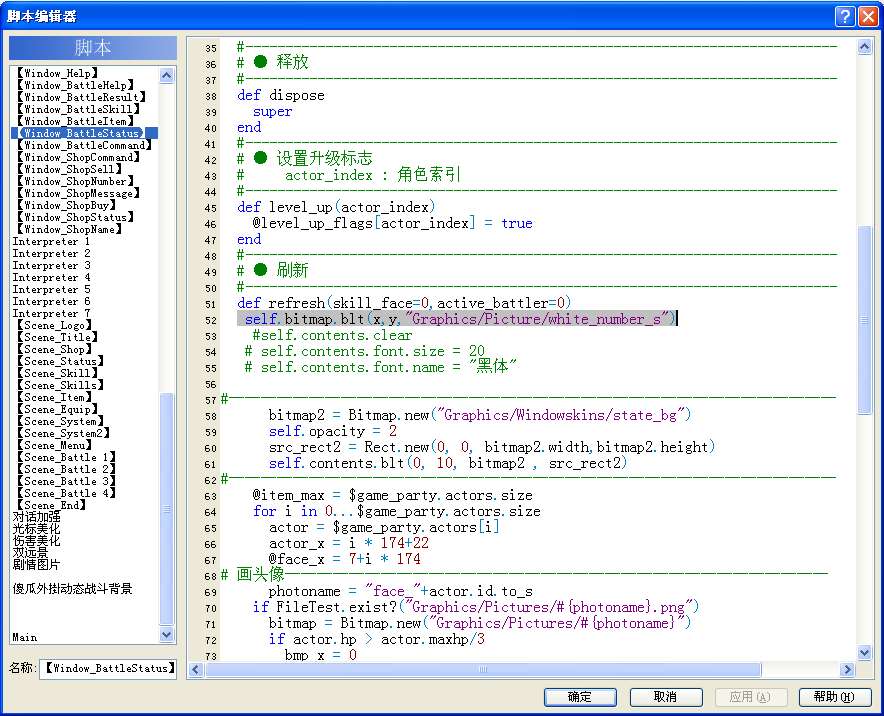This screenshot has width=884, height=716.
Task: Click horizontal scroll-left arrow
Action: [x=196, y=669]
